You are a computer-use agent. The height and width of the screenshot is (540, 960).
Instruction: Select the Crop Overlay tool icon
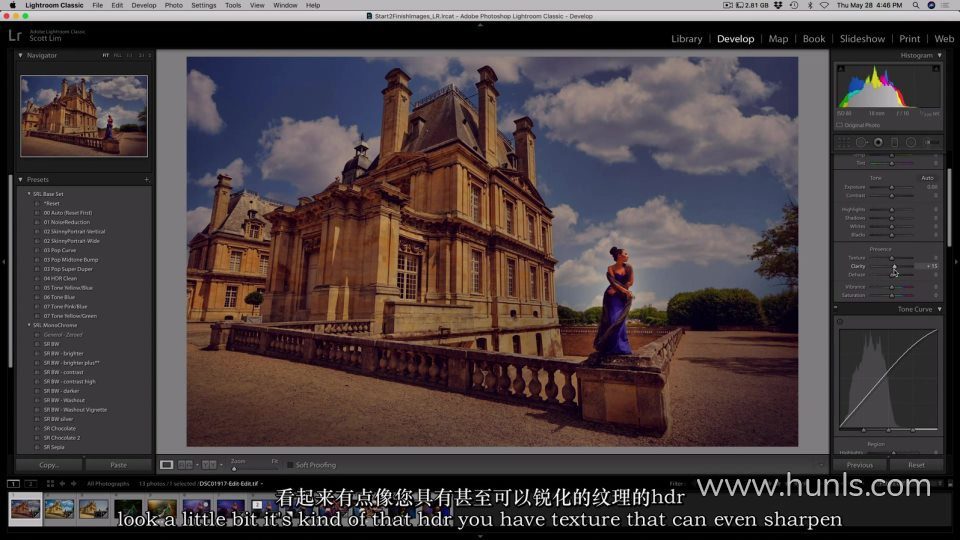(844, 142)
